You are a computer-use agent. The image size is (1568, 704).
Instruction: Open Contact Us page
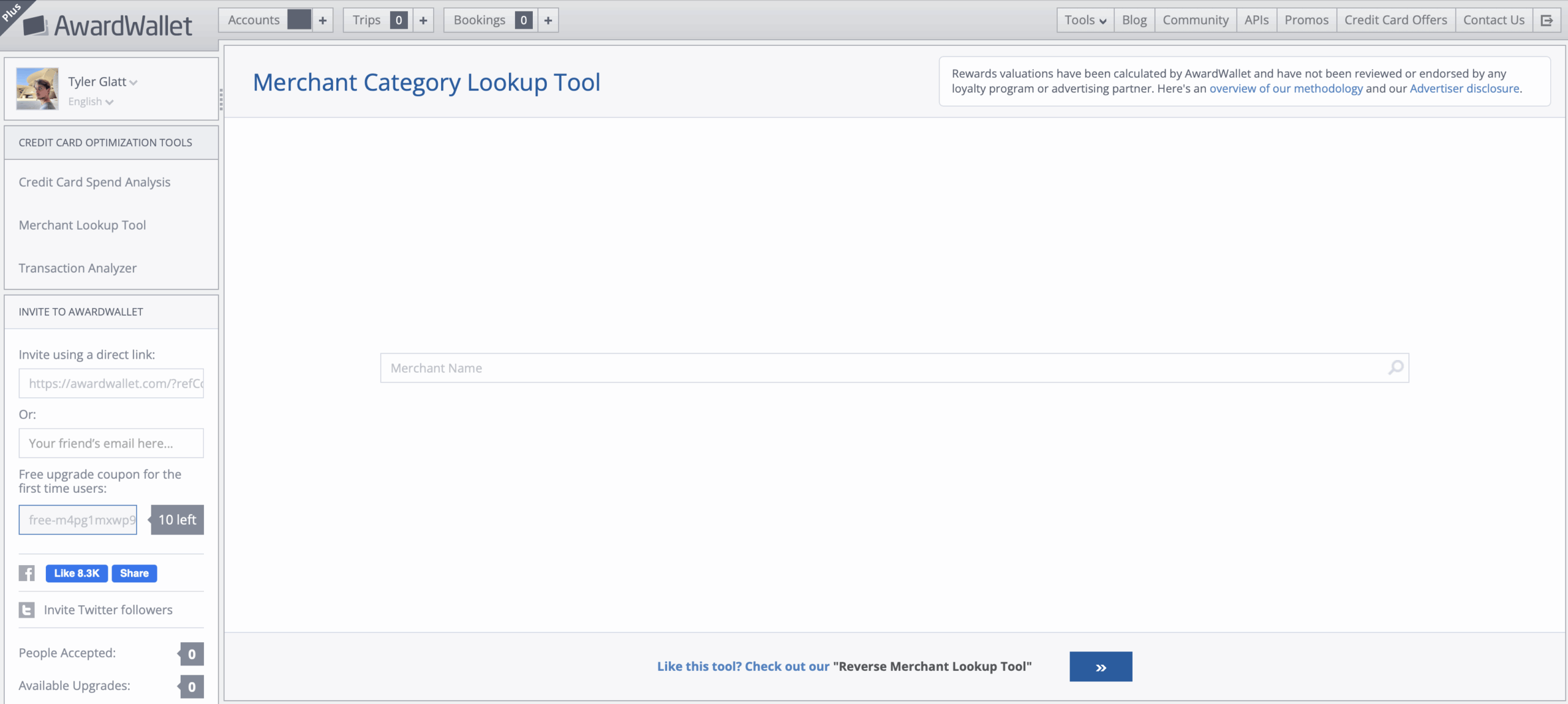point(1494,20)
